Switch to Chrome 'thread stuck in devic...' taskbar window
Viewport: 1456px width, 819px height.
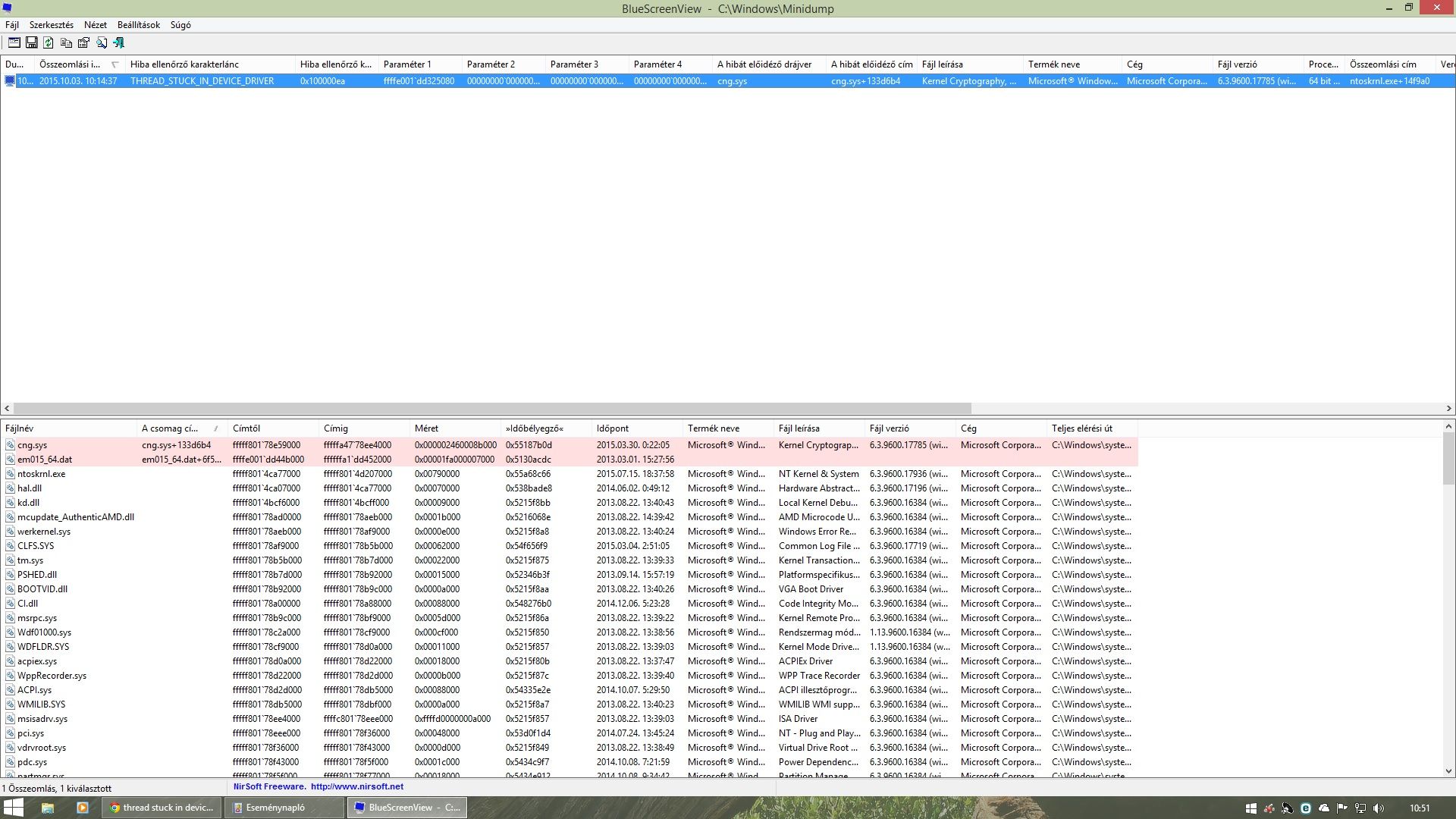(x=162, y=808)
